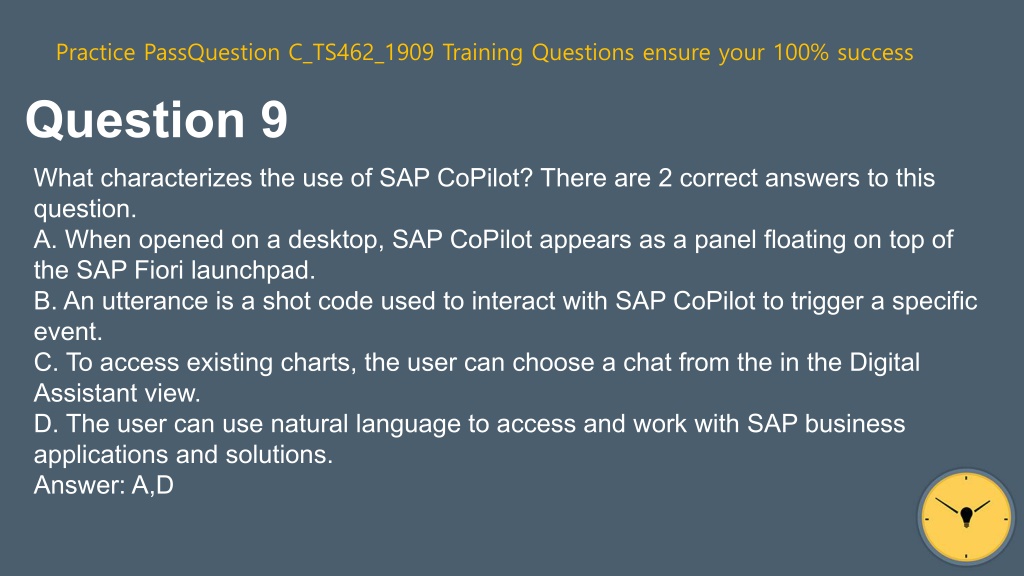This screenshot has height=576, width=1024.
Task: Select option B about an utterance
Action: tap(505, 316)
